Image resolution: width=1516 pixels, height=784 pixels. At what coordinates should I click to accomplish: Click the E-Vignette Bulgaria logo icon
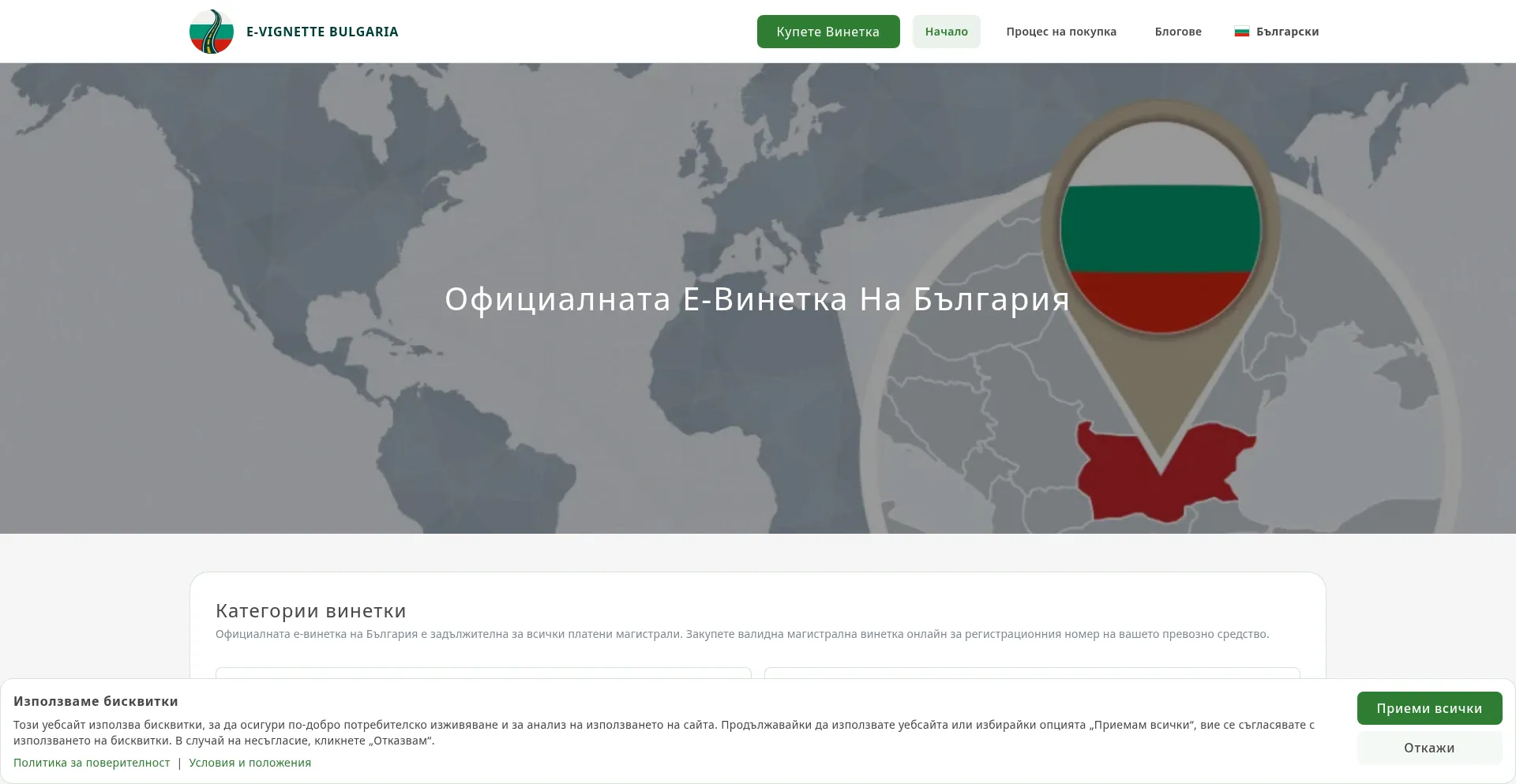tap(211, 32)
